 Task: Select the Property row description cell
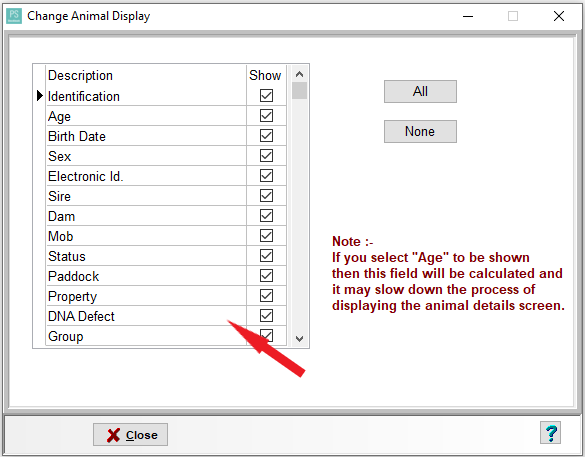tap(146, 296)
